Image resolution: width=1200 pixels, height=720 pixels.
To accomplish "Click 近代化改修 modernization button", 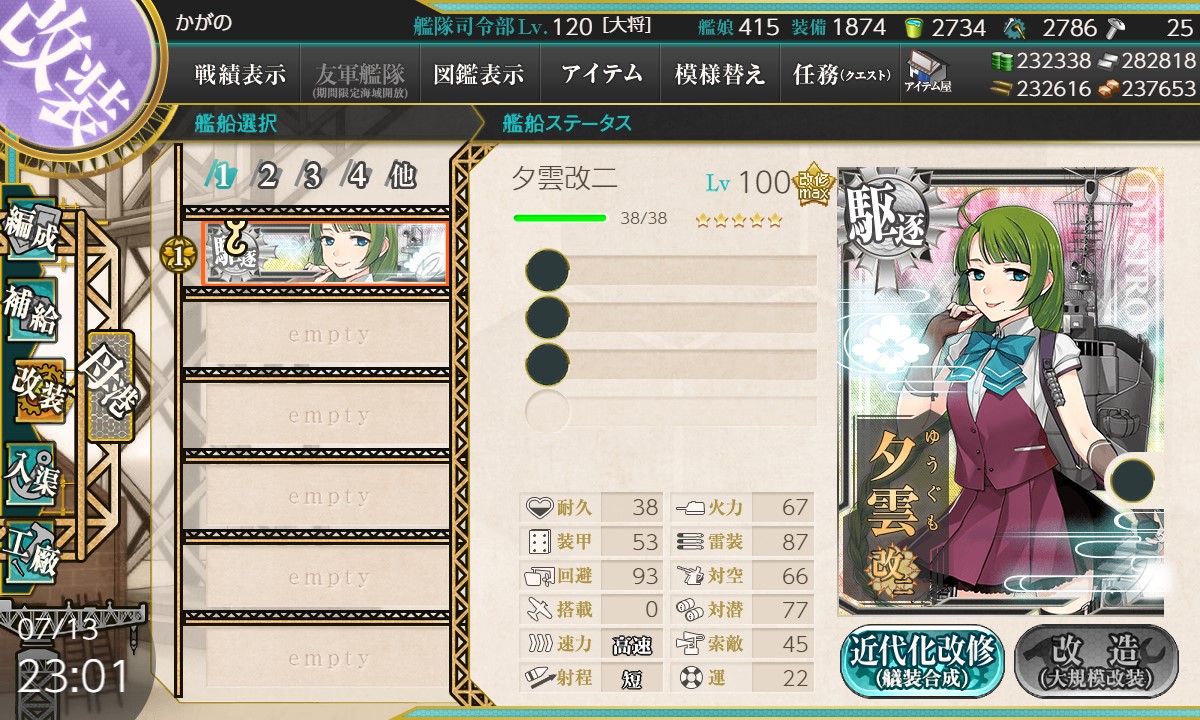I will [923, 660].
